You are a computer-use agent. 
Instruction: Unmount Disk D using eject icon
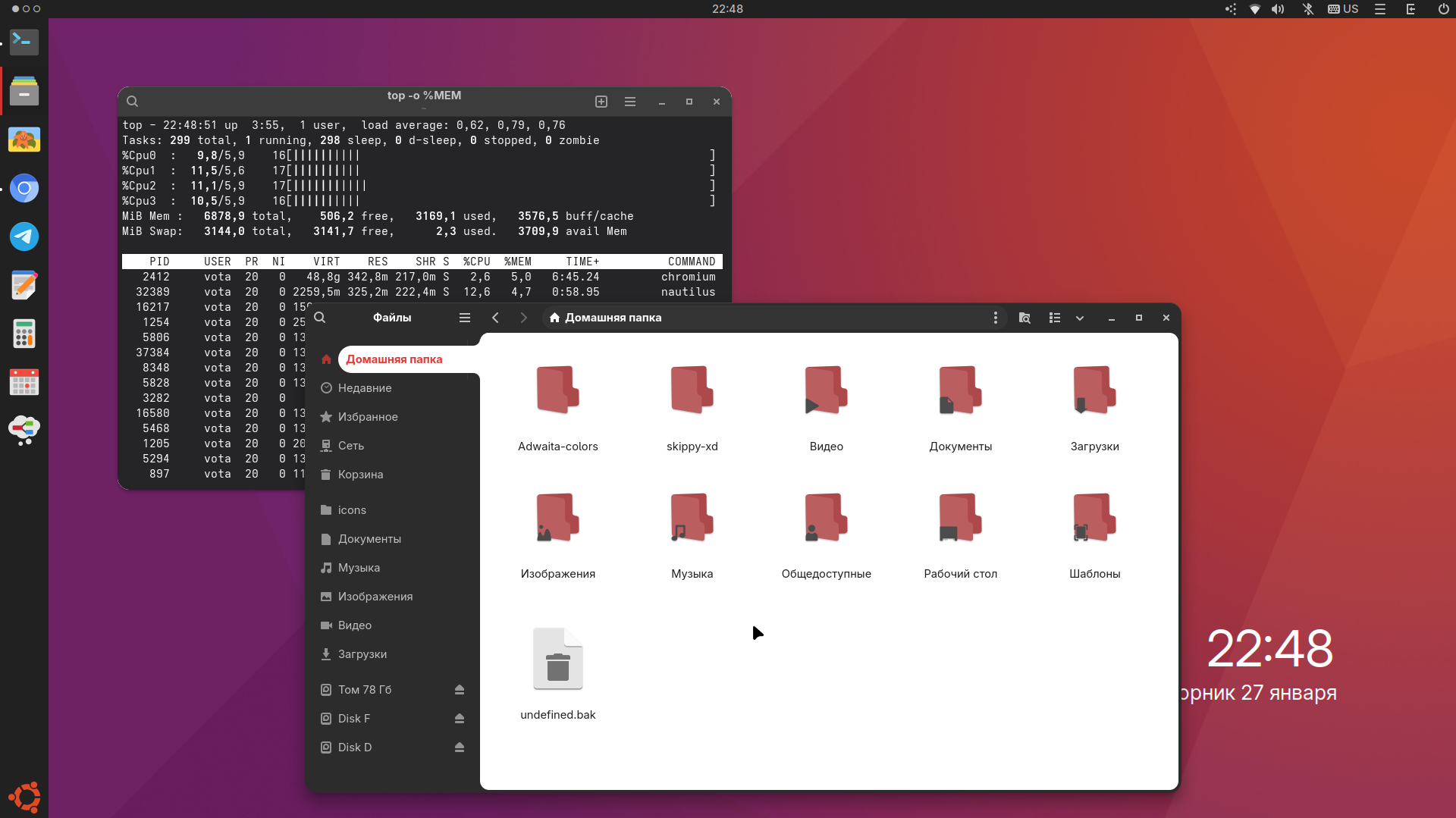tap(459, 747)
